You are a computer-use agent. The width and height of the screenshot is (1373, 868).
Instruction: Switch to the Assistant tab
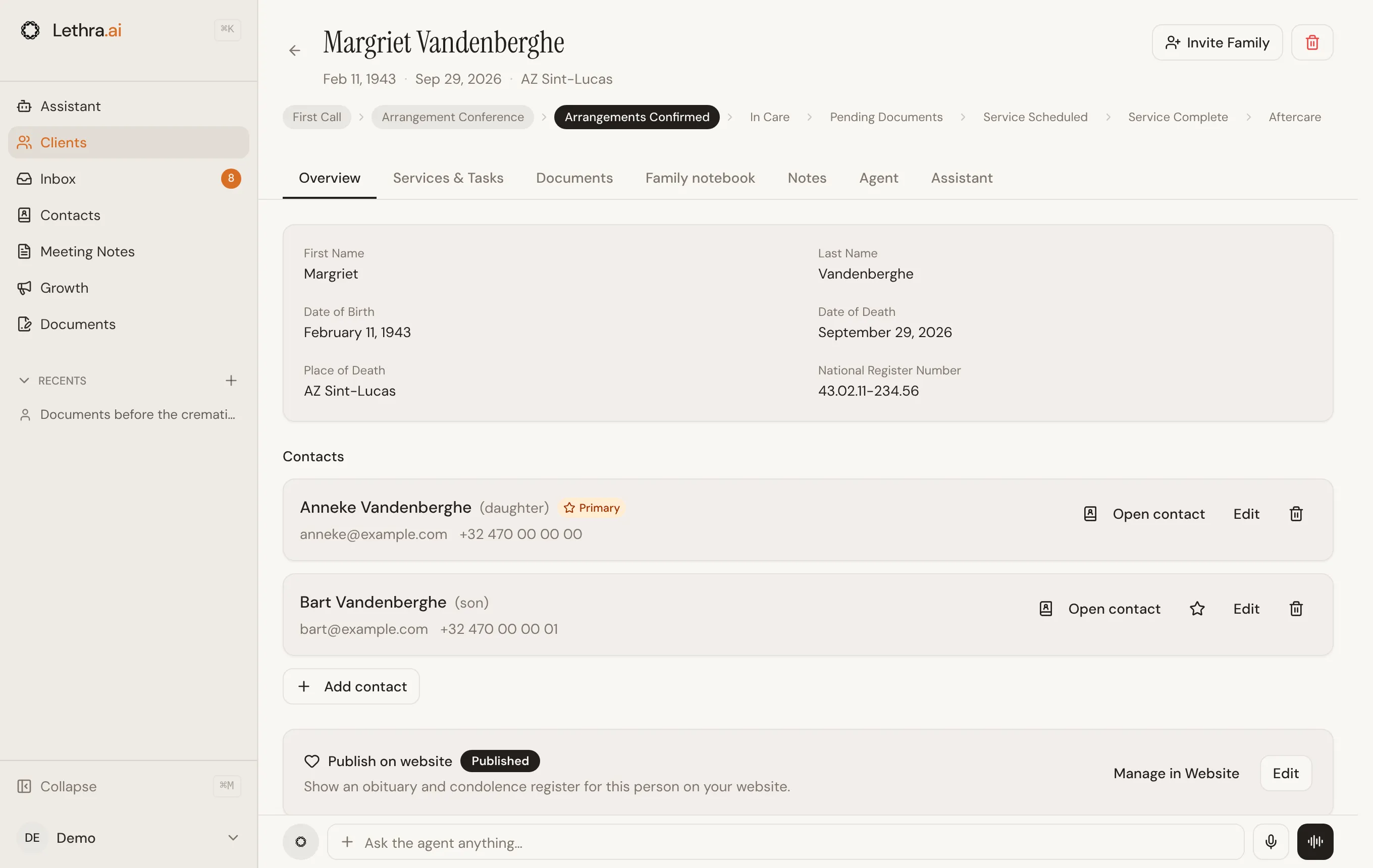(x=962, y=178)
